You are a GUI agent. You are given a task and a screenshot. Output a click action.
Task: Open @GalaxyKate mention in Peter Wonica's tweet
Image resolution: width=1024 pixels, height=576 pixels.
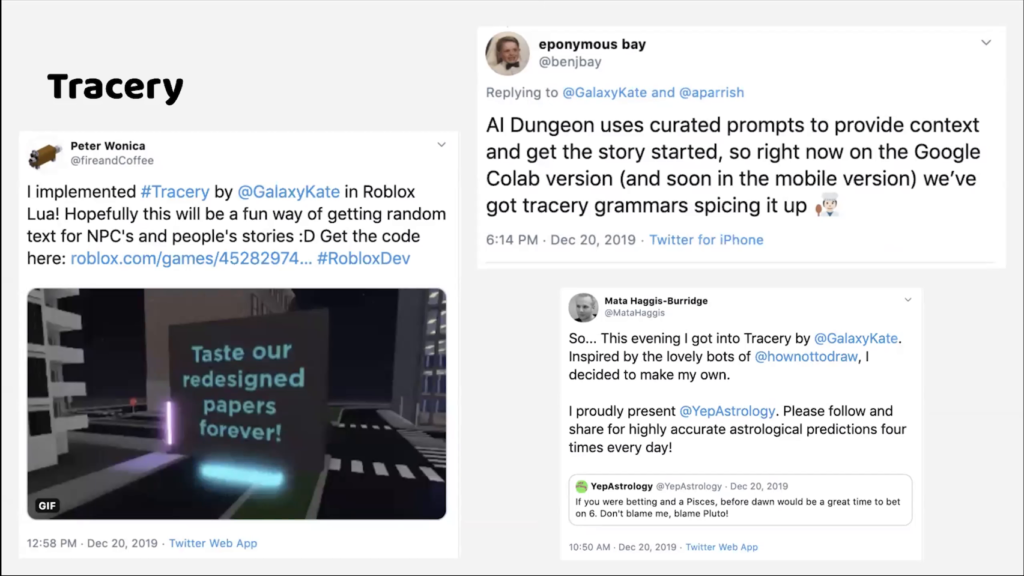[289, 192]
